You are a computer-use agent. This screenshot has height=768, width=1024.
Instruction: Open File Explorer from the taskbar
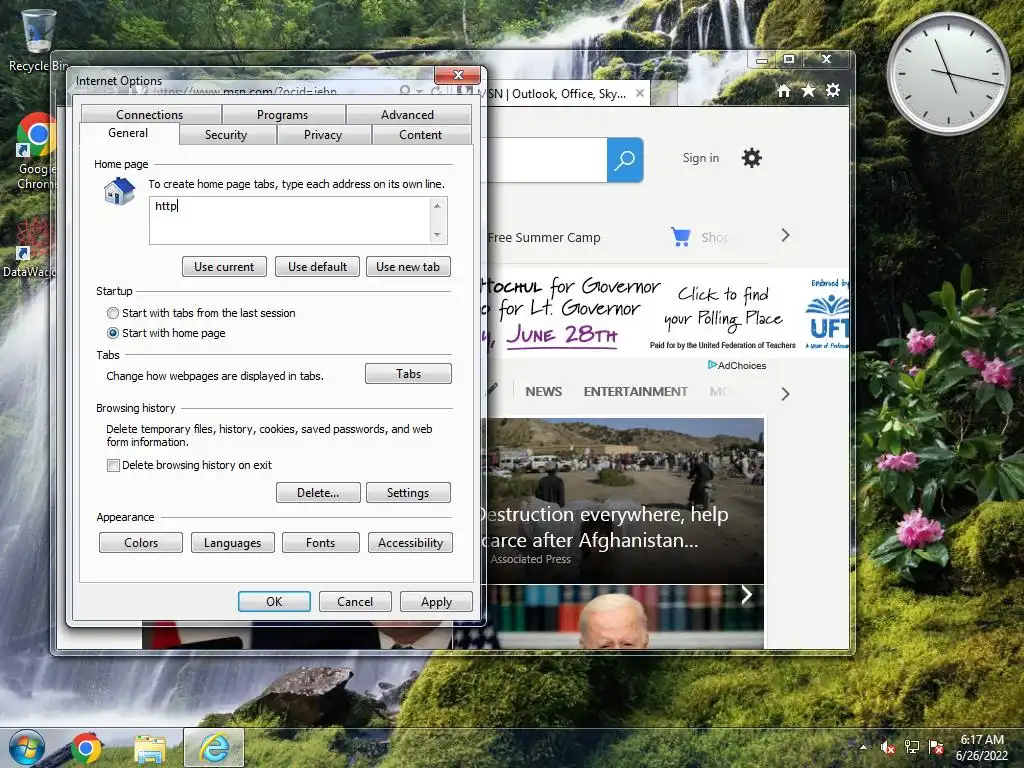coord(150,749)
